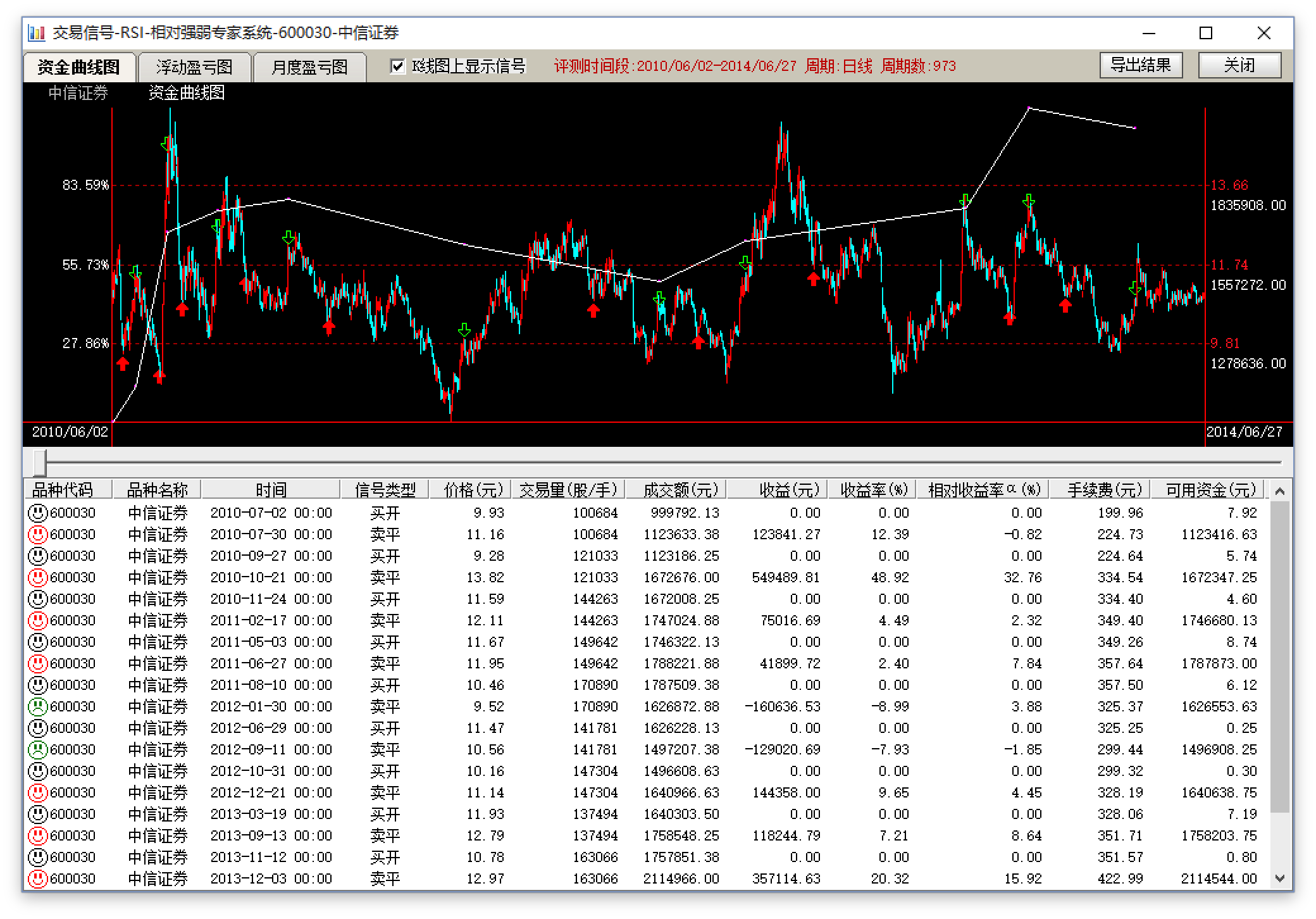The image size is (1316, 919).
Task: Click green sad-face icon of the 2012-09-11 row
Action: tap(38, 749)
